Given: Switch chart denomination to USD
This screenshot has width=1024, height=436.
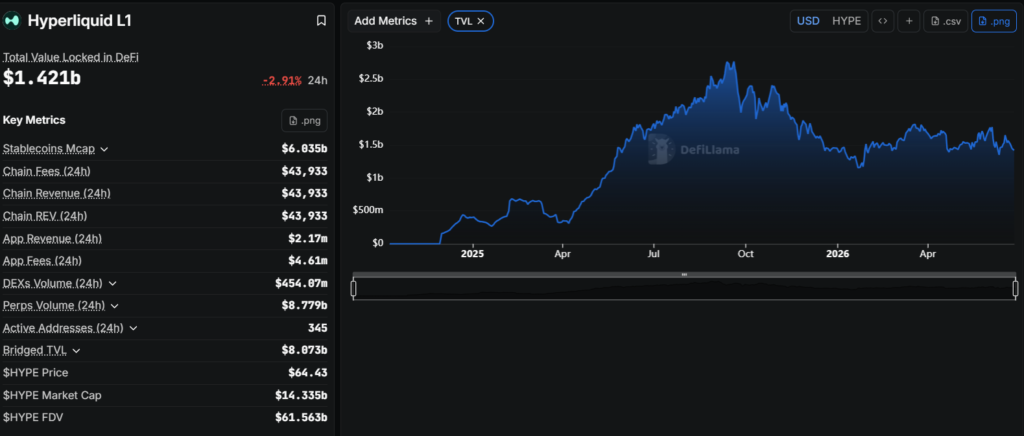Looking at the screenshot, I should pyautogui.click(x=808, y=21).
